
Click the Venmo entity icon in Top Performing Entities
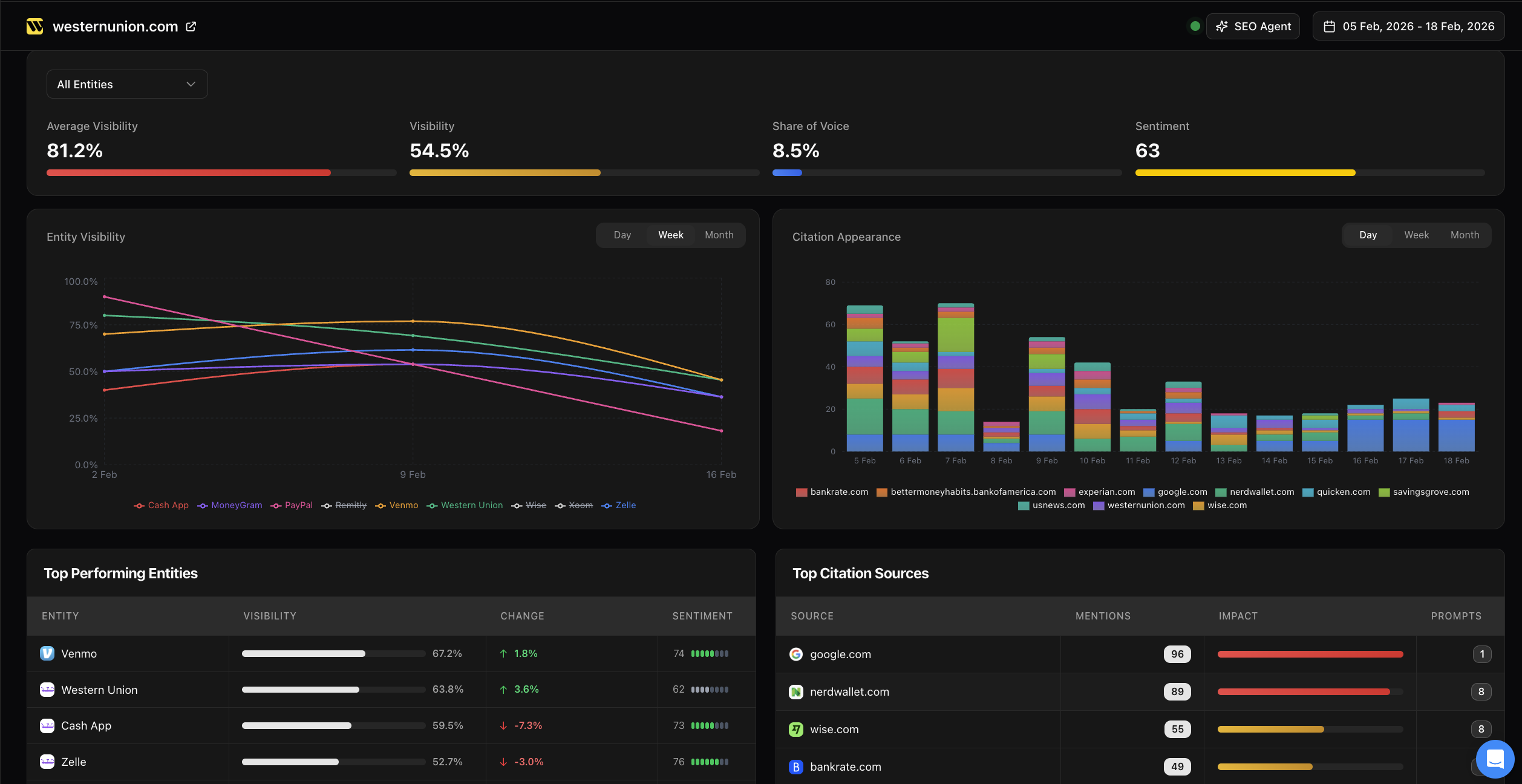click(47, 653)
